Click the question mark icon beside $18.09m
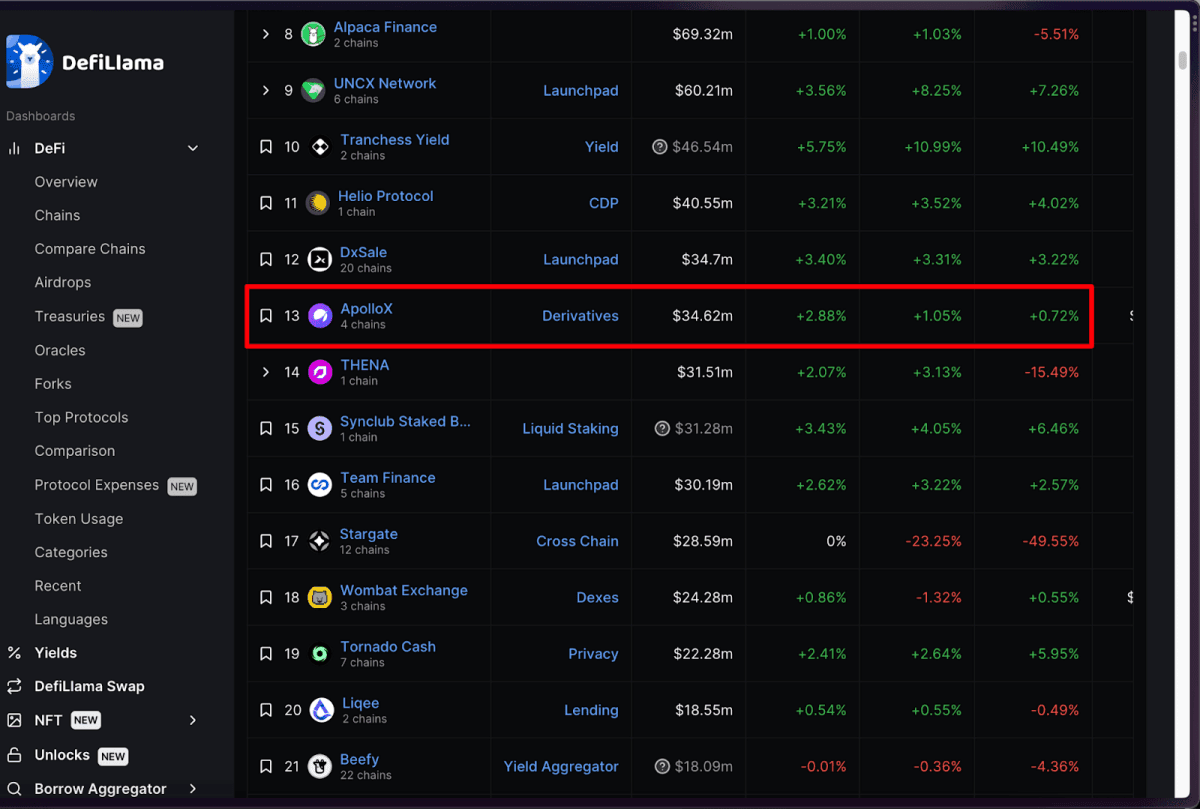The height and width of the screenshot is (809, 1200). click(662, 767)
